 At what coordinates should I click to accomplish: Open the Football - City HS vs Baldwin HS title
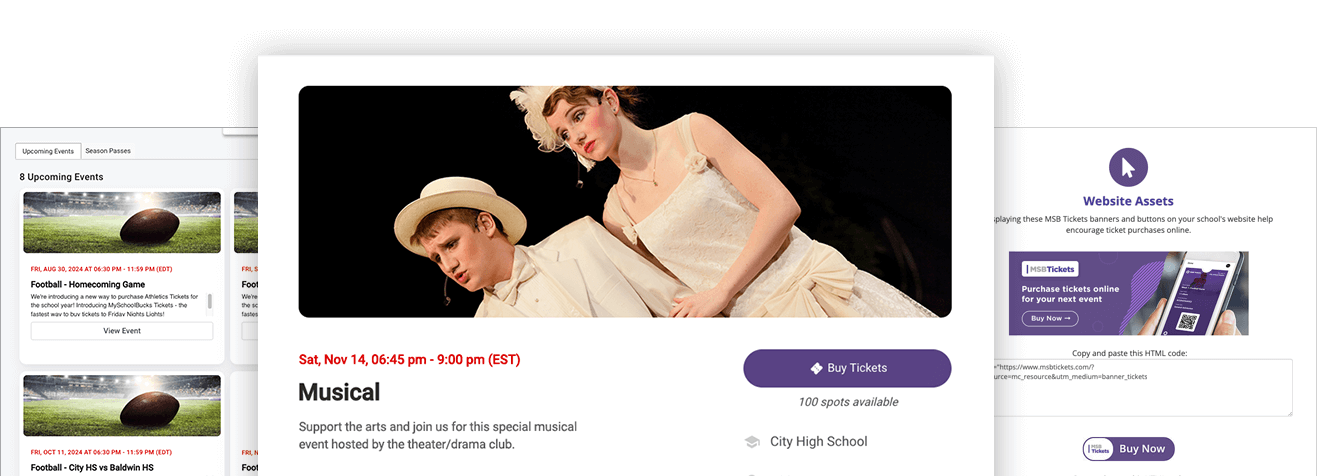tap(92, 468)
